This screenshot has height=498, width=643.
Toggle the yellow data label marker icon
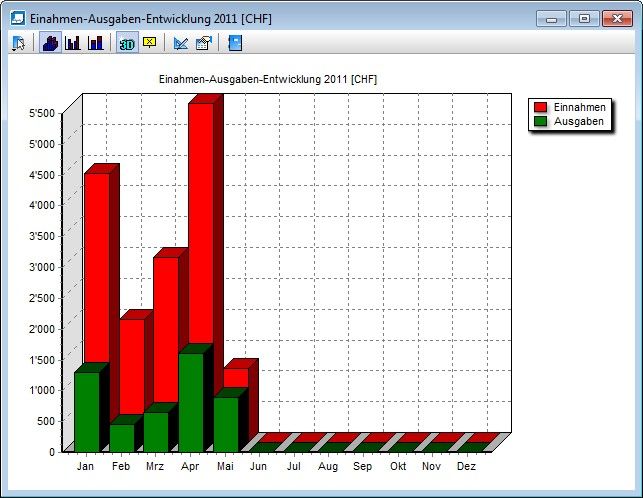[x=150, y=42]
